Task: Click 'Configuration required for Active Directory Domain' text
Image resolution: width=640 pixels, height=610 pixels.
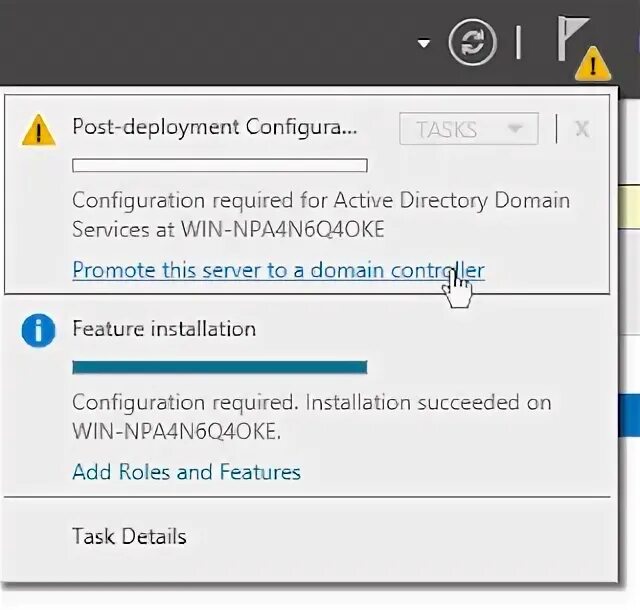Action: [x=320, y=200]
